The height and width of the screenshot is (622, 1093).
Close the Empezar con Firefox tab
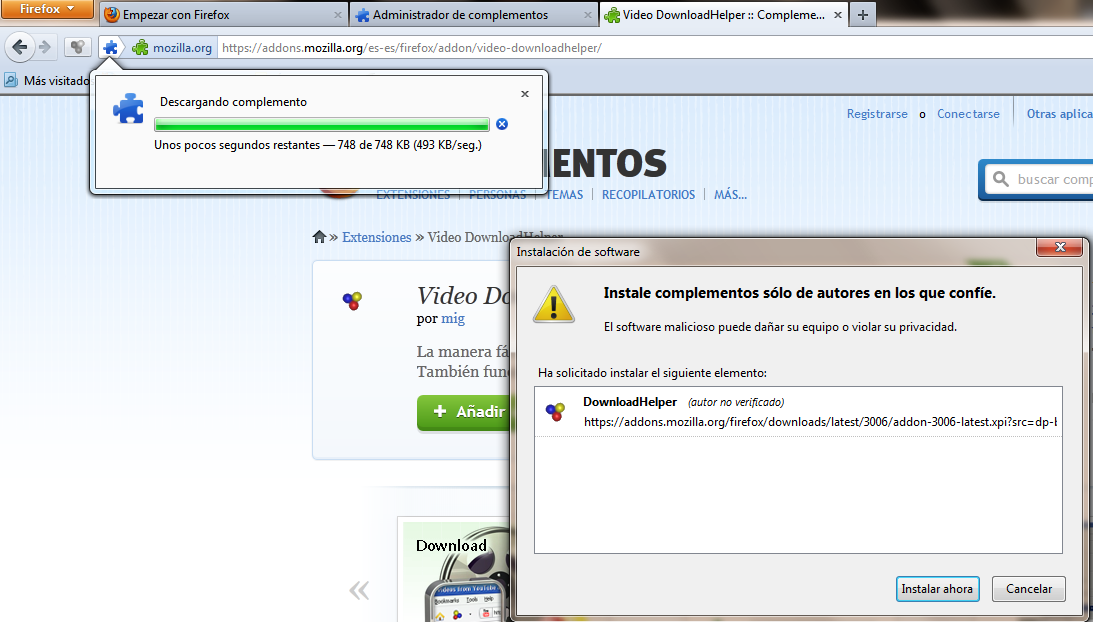(x=338, y=15)
